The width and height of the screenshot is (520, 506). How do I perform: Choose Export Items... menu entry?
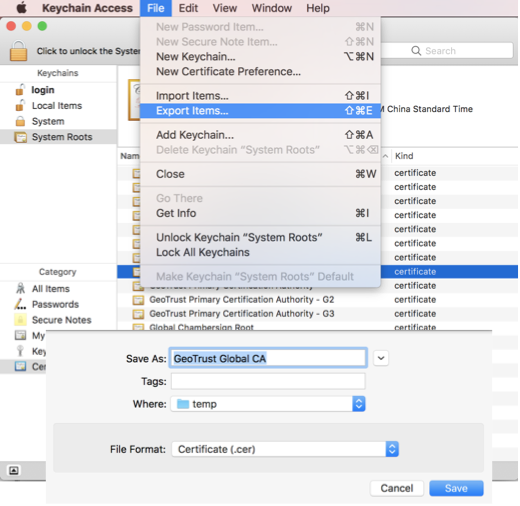tap(260, 111)
